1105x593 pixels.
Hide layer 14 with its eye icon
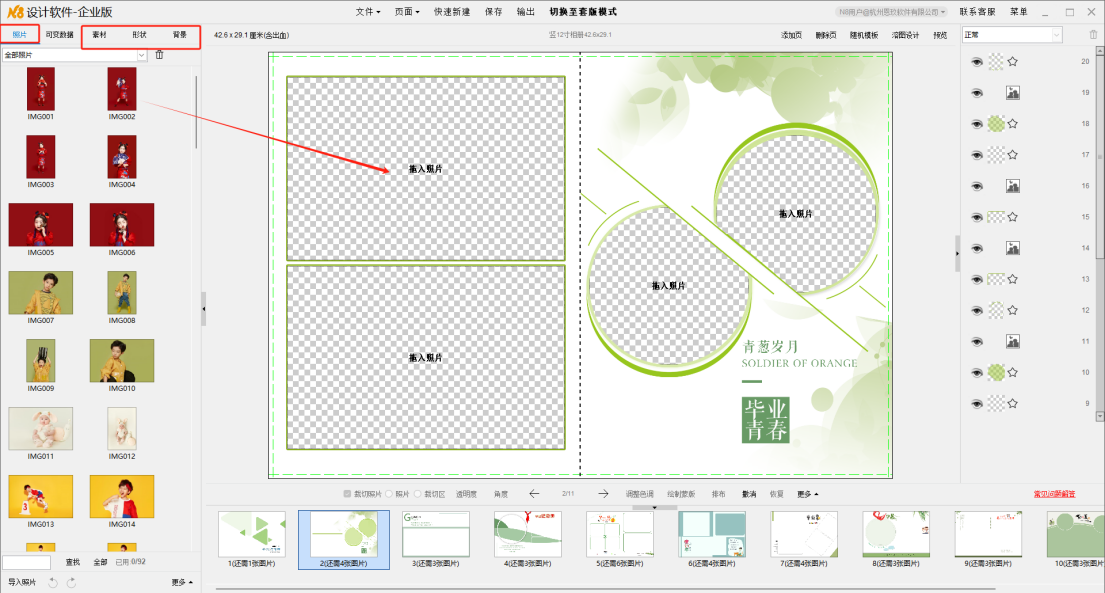pos(977,248)
